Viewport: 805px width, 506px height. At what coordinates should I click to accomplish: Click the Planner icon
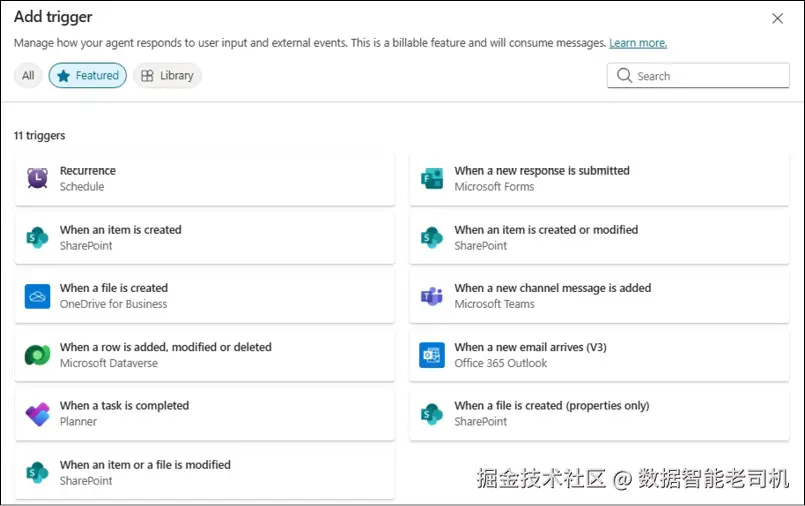37,414
